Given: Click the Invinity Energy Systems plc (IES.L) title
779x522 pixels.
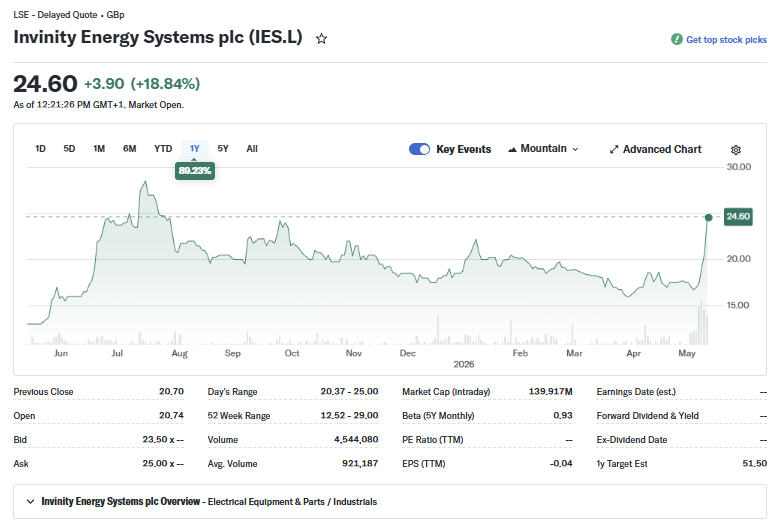Looking at the screenshot, I should tap(158, 37).
